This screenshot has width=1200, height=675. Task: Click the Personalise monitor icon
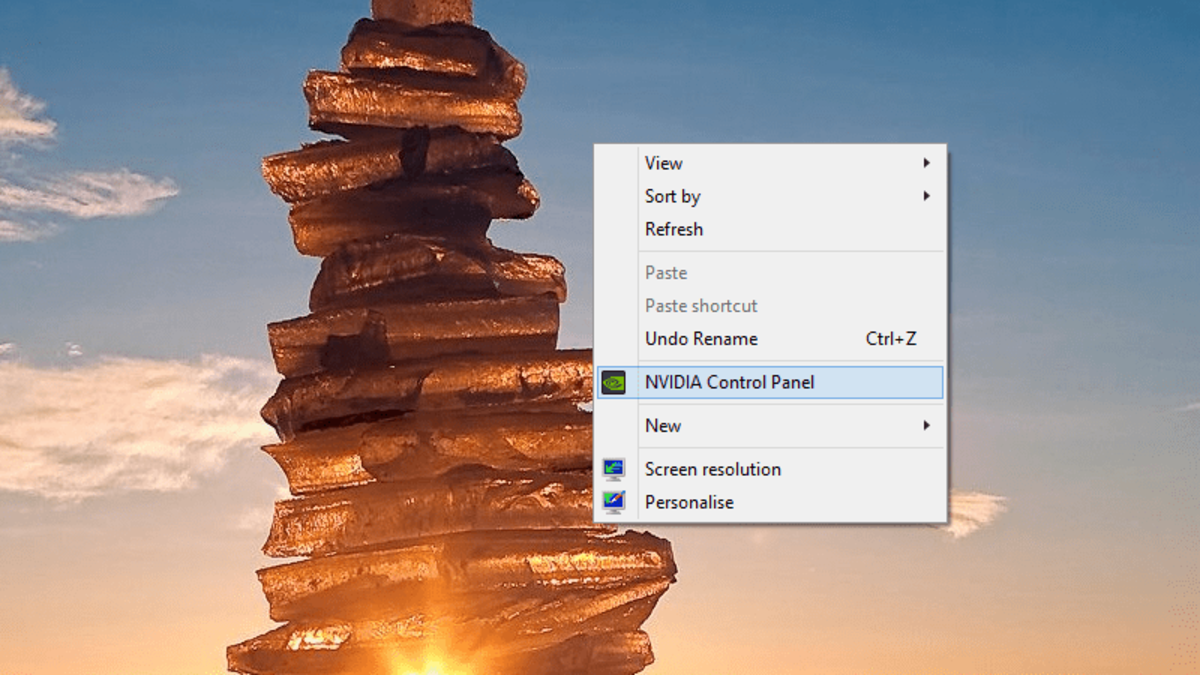[x=614, y=502]
